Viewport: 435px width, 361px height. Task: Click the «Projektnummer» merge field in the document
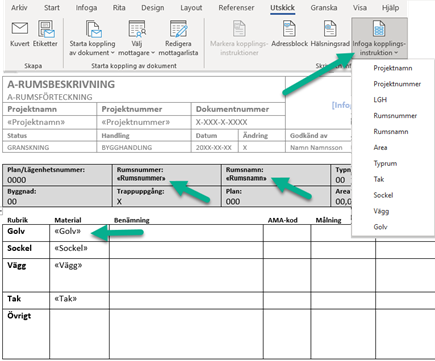(136, 122)
